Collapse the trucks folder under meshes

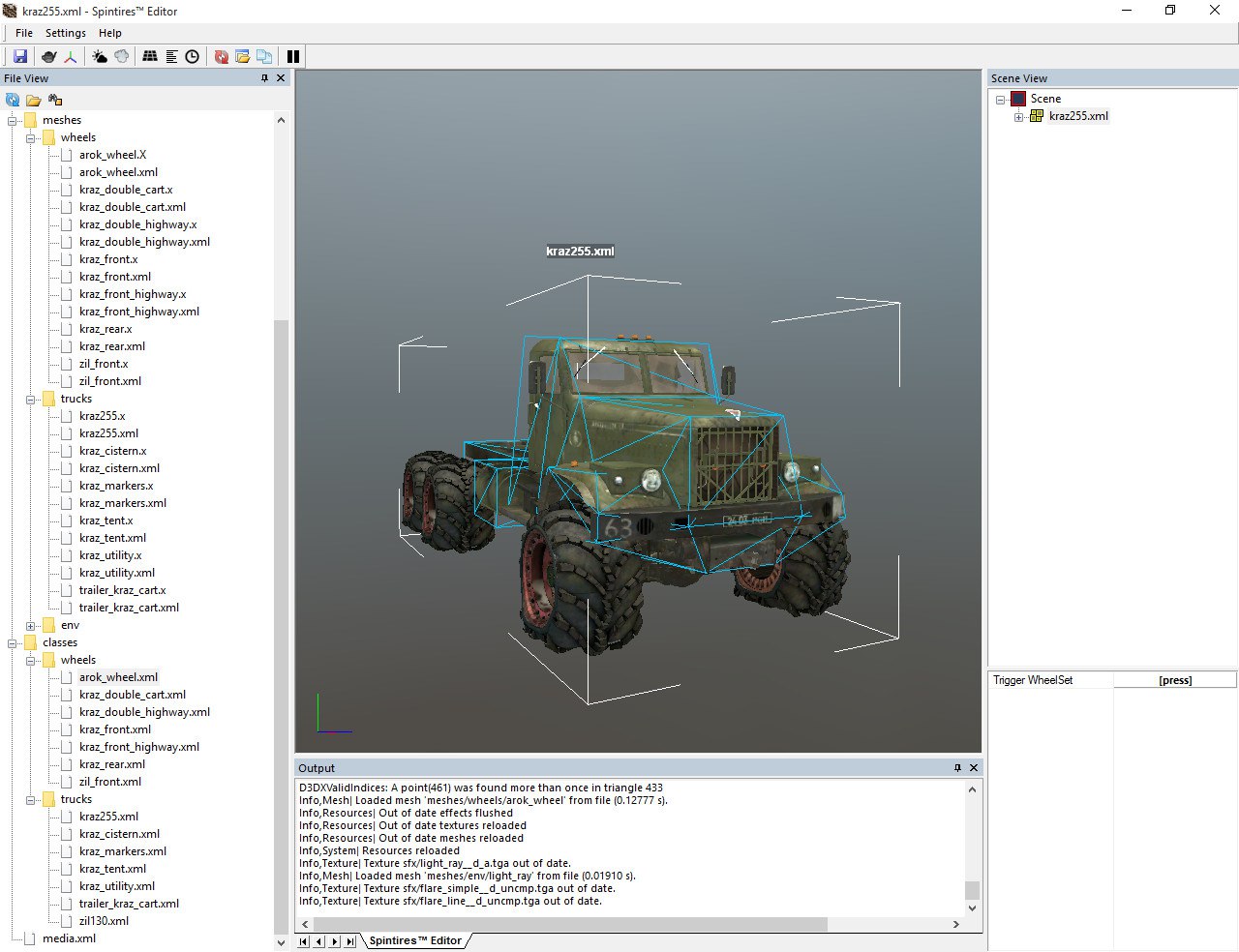pos(31,399)
